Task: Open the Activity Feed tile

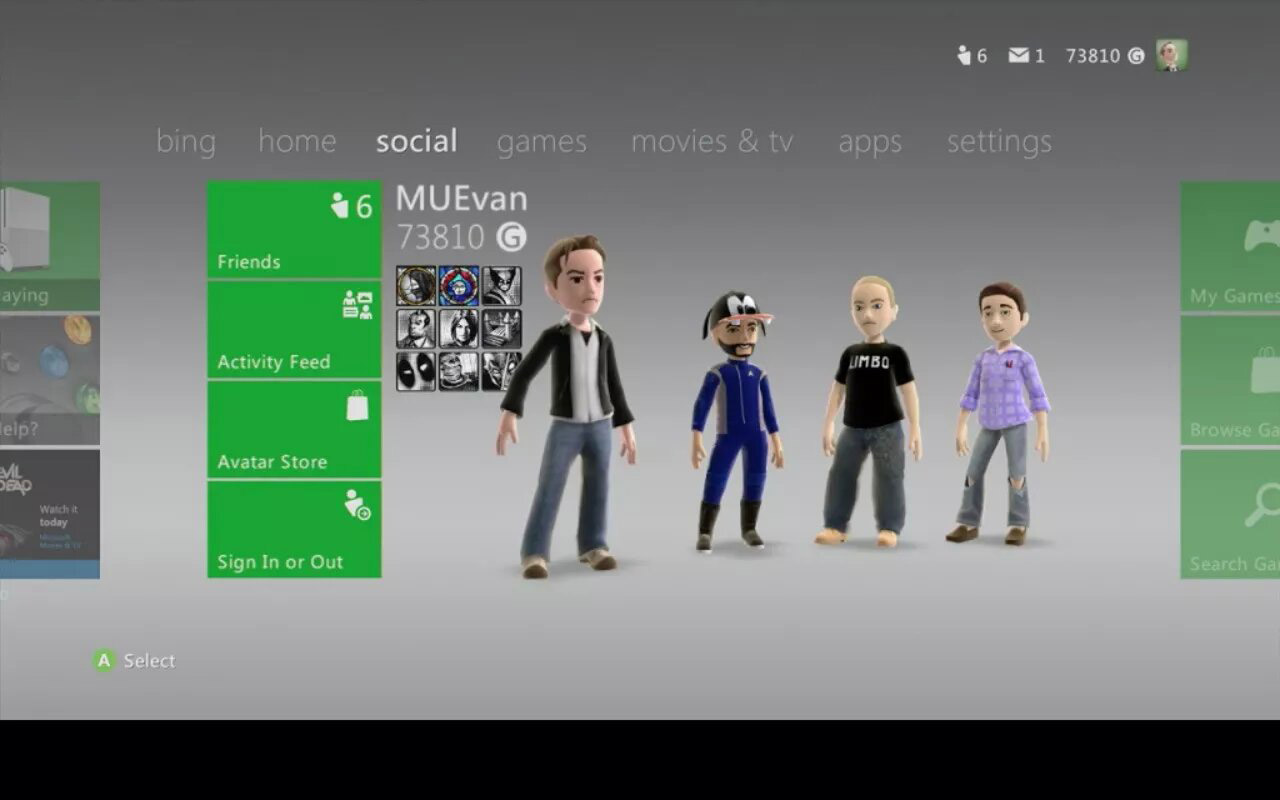Action: tap(294, 329)
